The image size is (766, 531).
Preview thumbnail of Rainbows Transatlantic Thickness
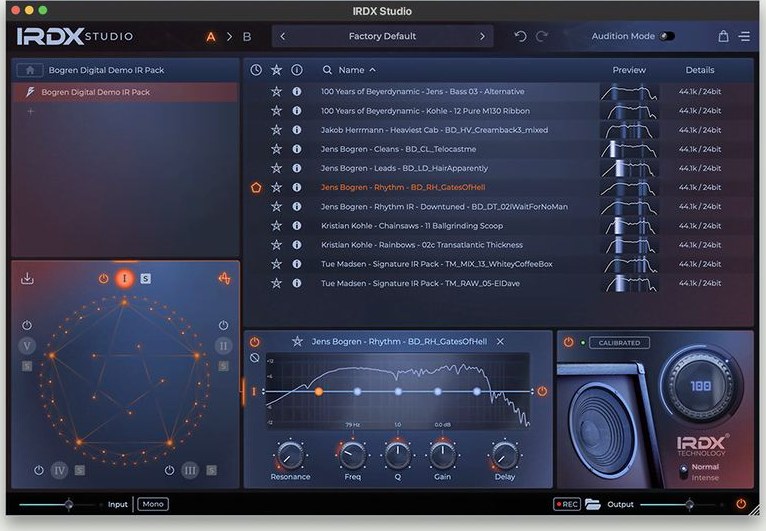pyautogui.click(x=629, y=245)
